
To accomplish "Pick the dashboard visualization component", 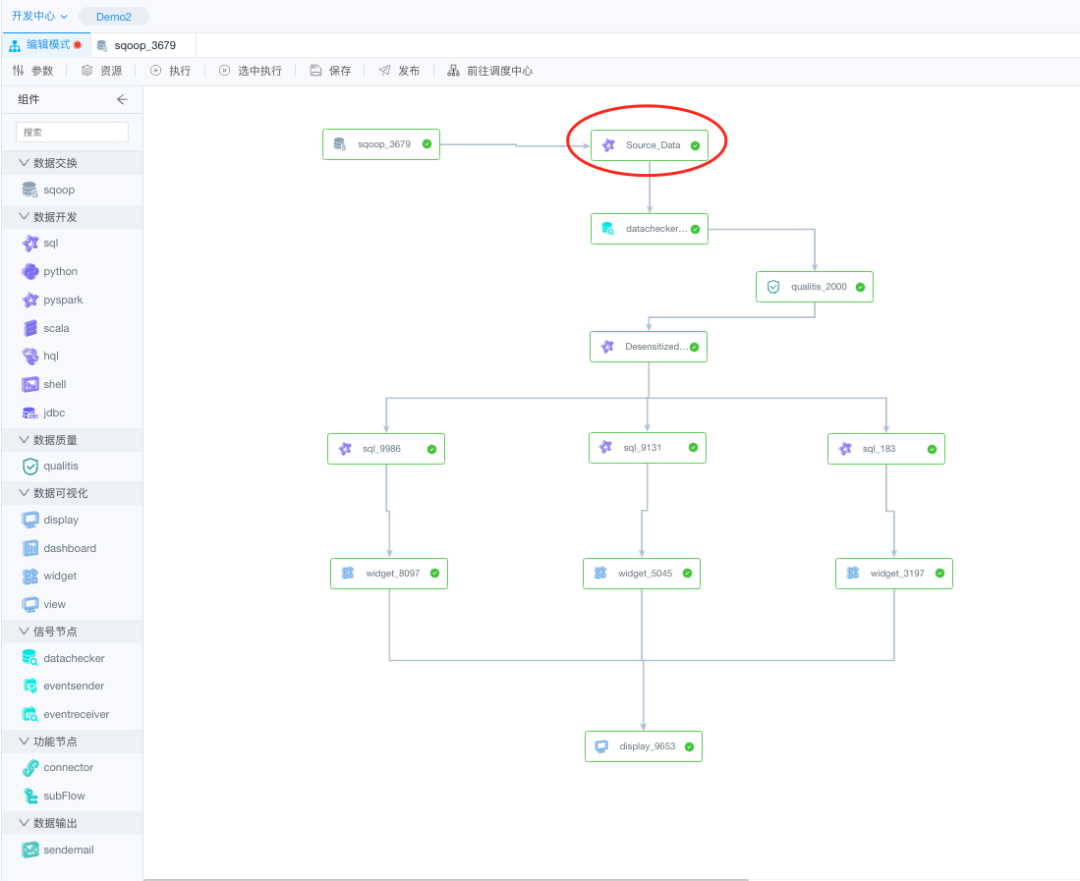I will click(69, 548).
